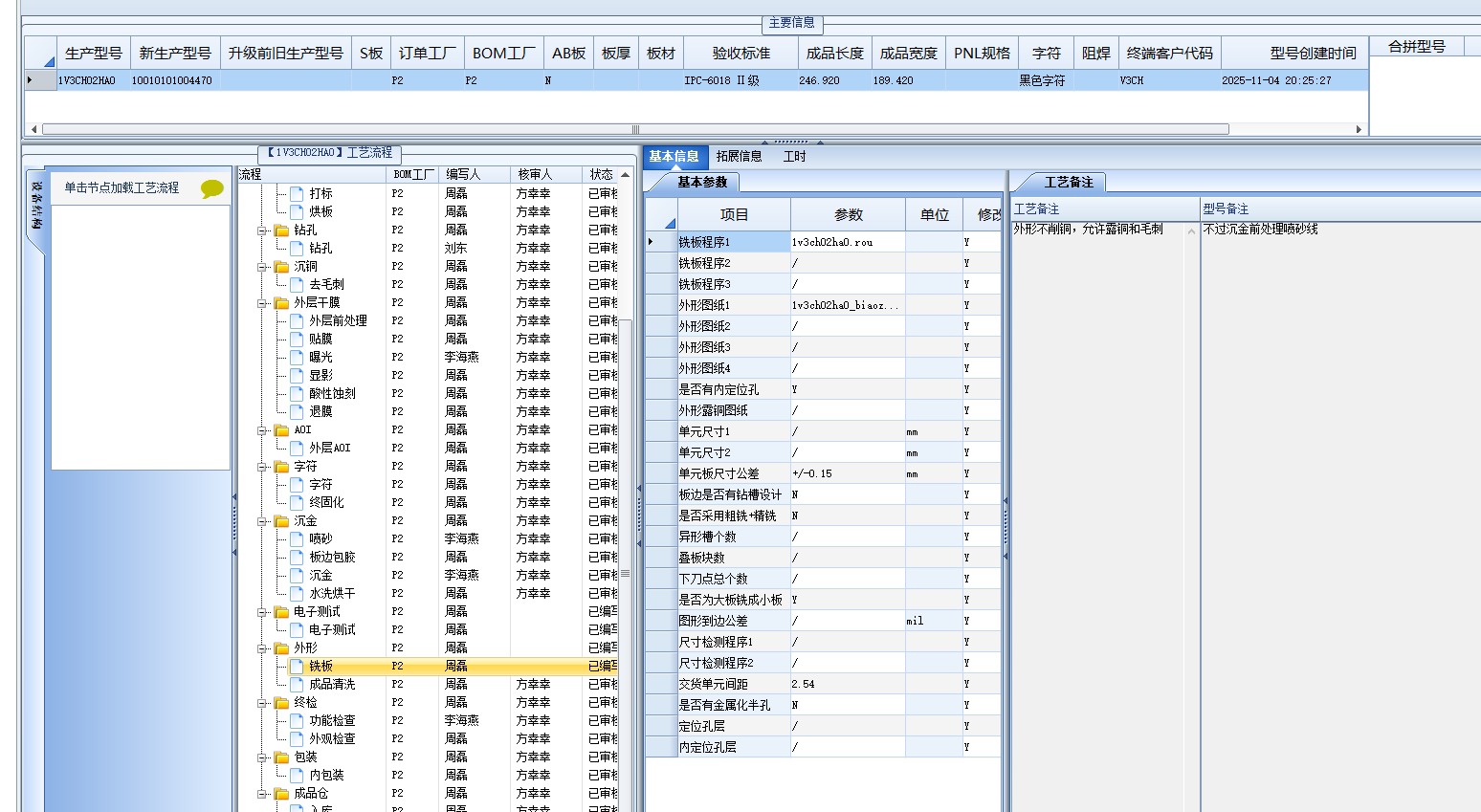Open the 拓展信息 tab
The width and height of the screenshot is (1481, 812).
pyautogui.click(x=739, y=157)
